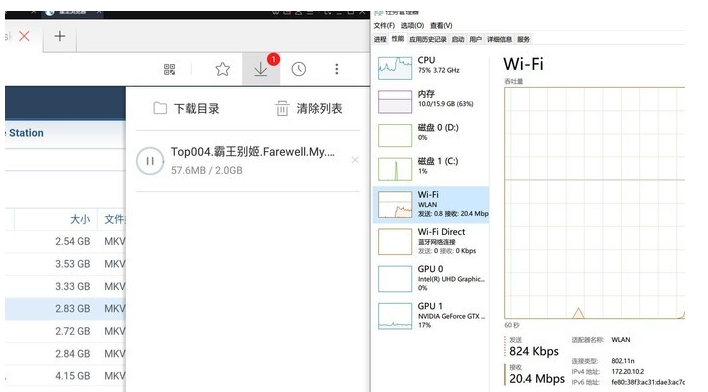Click the Wi-Fi throughput graph

[x=595, y=203]
